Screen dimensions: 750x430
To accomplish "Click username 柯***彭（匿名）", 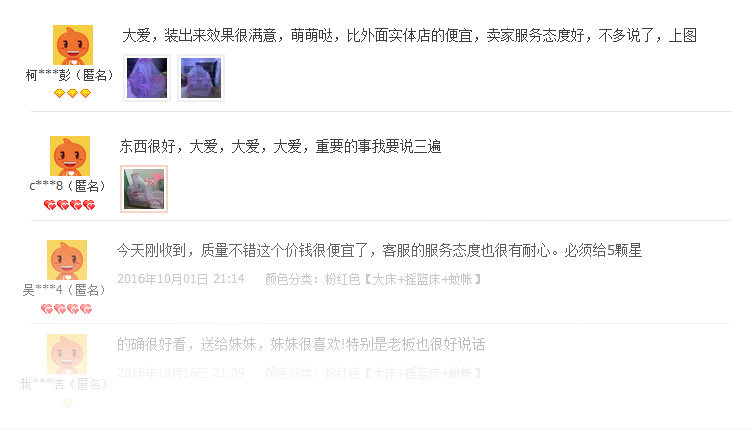I will coord(69,75).
